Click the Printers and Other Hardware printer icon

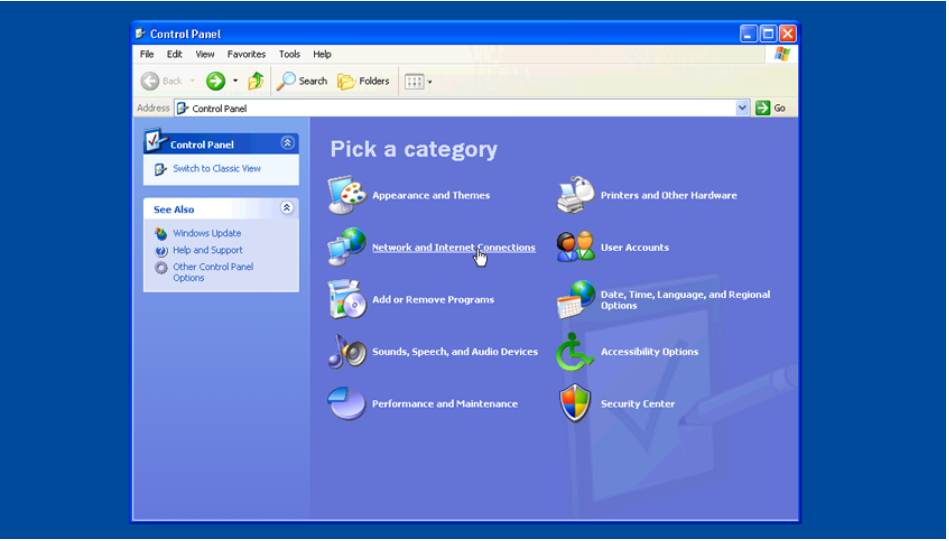pos(576,195)
